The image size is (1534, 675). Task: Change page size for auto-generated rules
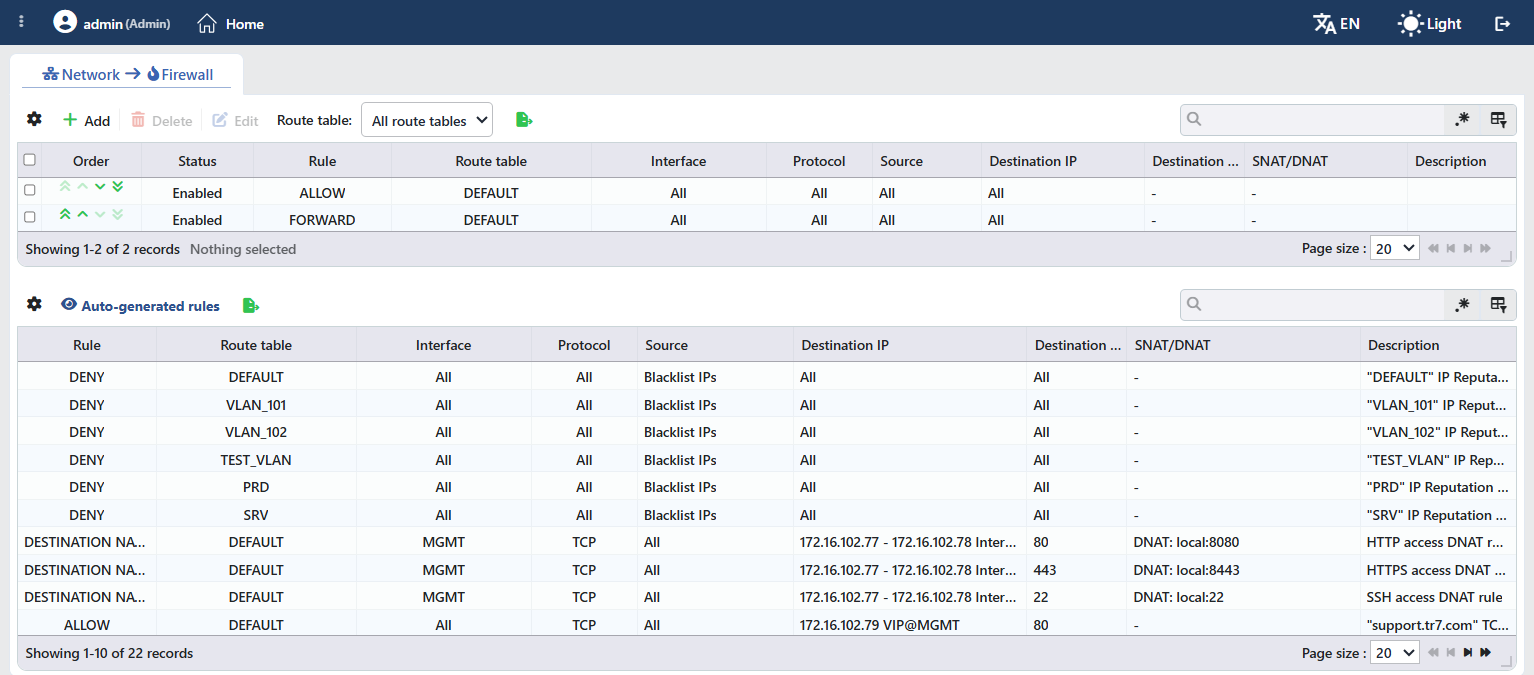pyautogui.click(x=1395, y=652)
